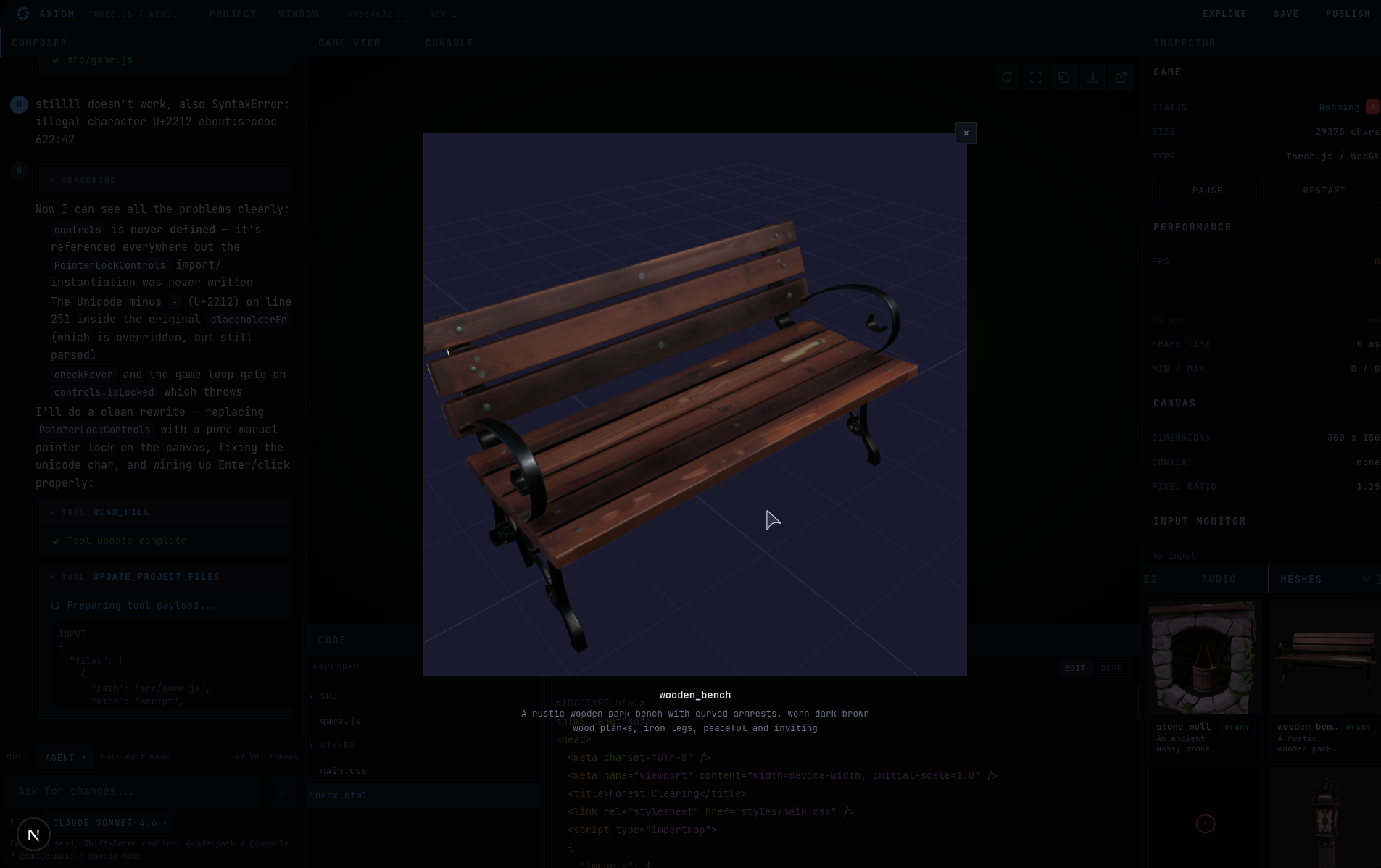The image size is (1381, 868).
Task: Focus the Ask for changes input
Action: click(133, 792)
